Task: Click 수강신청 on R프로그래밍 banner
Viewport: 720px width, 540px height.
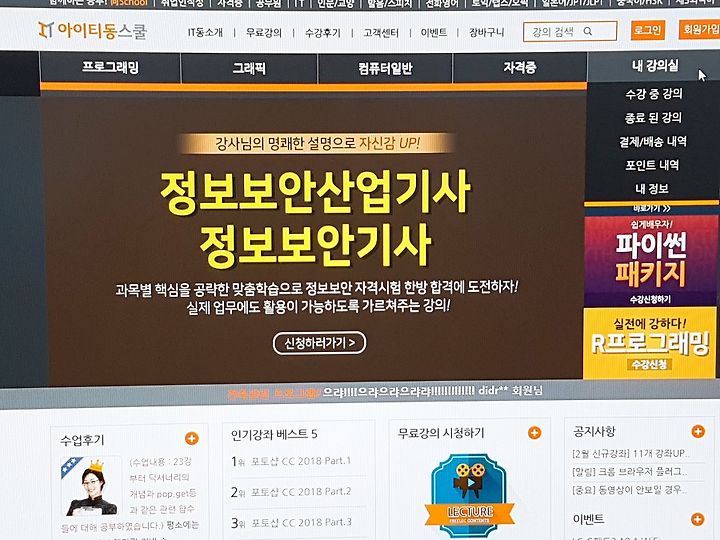Action: coord(649,365)
